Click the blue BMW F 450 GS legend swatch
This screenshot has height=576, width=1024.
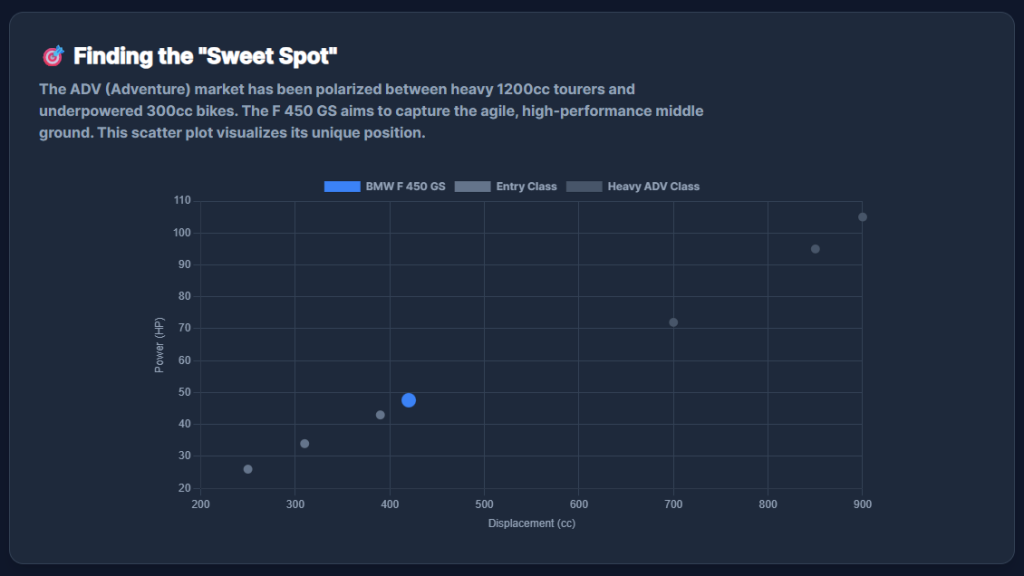pyautogui.click(x=342, y=187)
